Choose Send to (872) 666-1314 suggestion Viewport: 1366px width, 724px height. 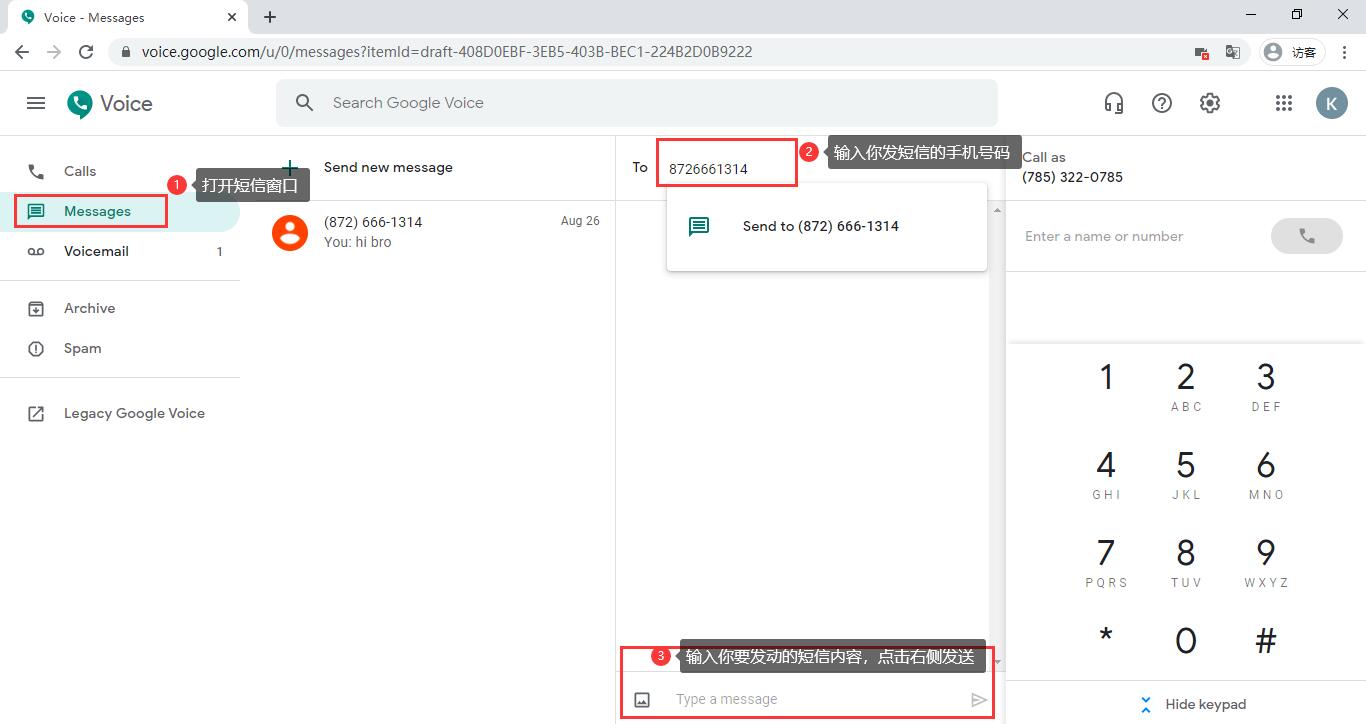(x=827, y=226)
